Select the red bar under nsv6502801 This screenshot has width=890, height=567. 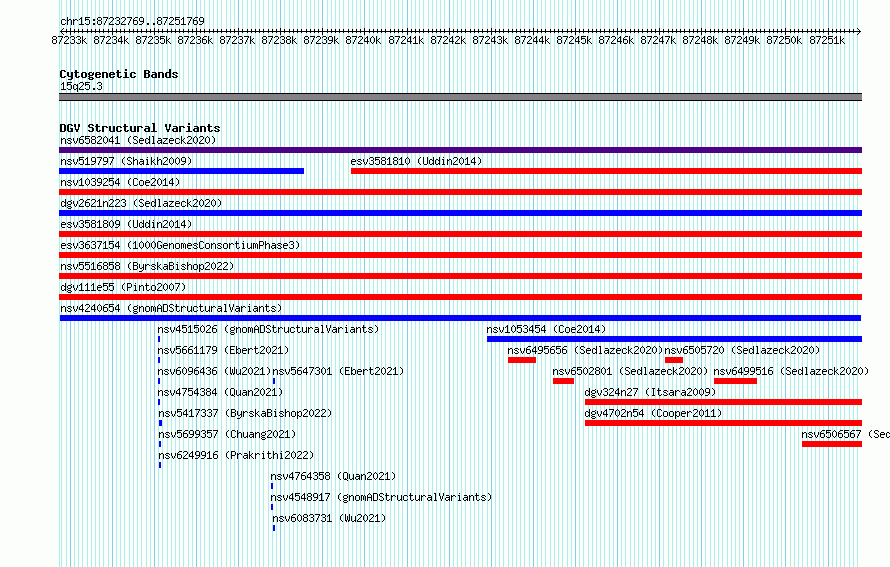(x=563, y=381)
